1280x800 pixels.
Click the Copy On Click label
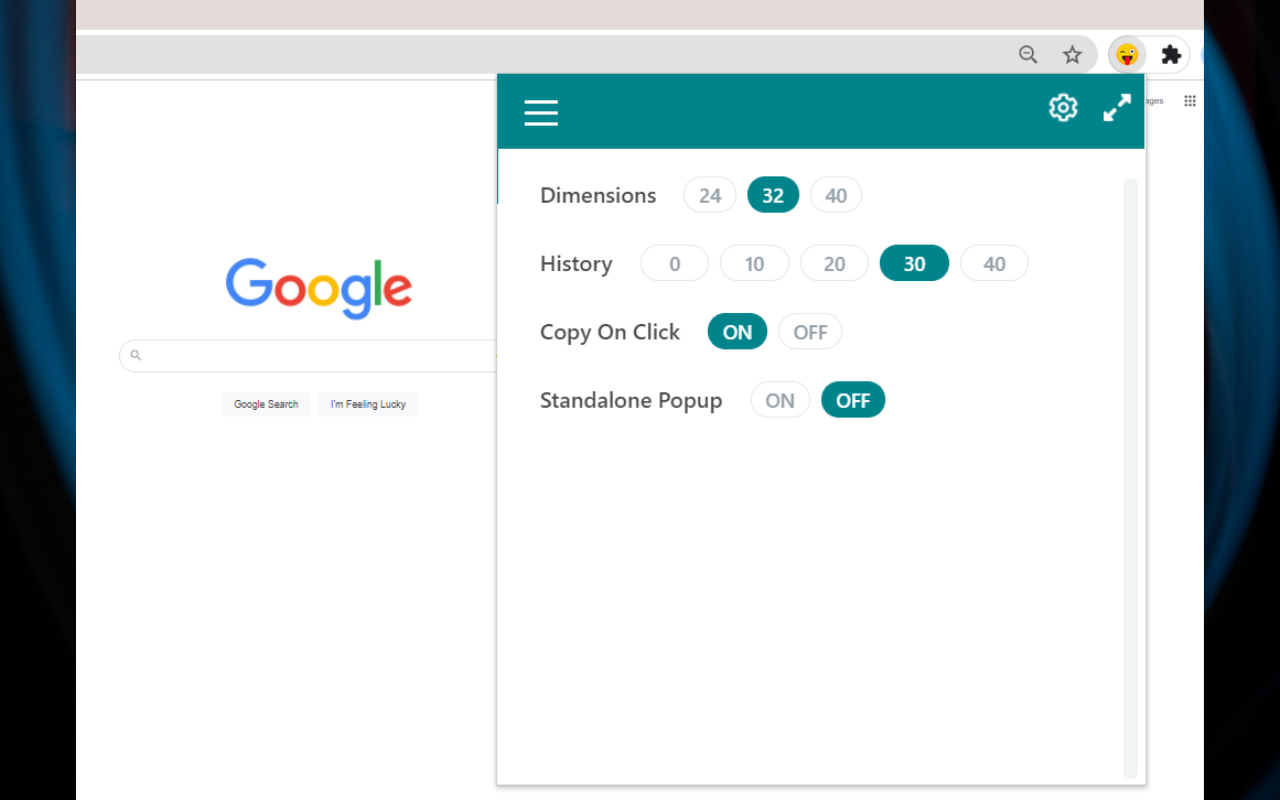[610, 332]
